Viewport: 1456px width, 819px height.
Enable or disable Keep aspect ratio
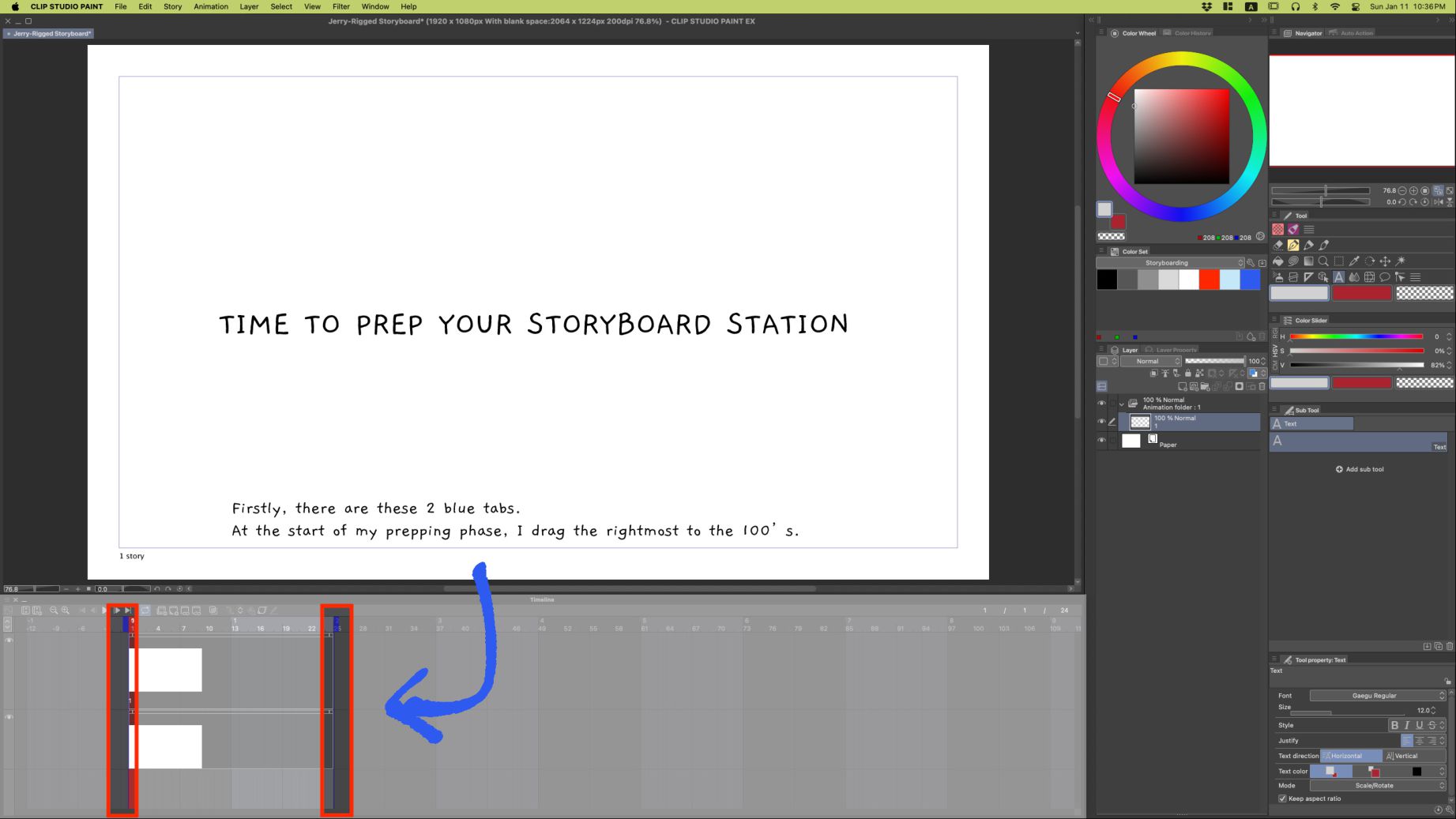click(1282, 798)
